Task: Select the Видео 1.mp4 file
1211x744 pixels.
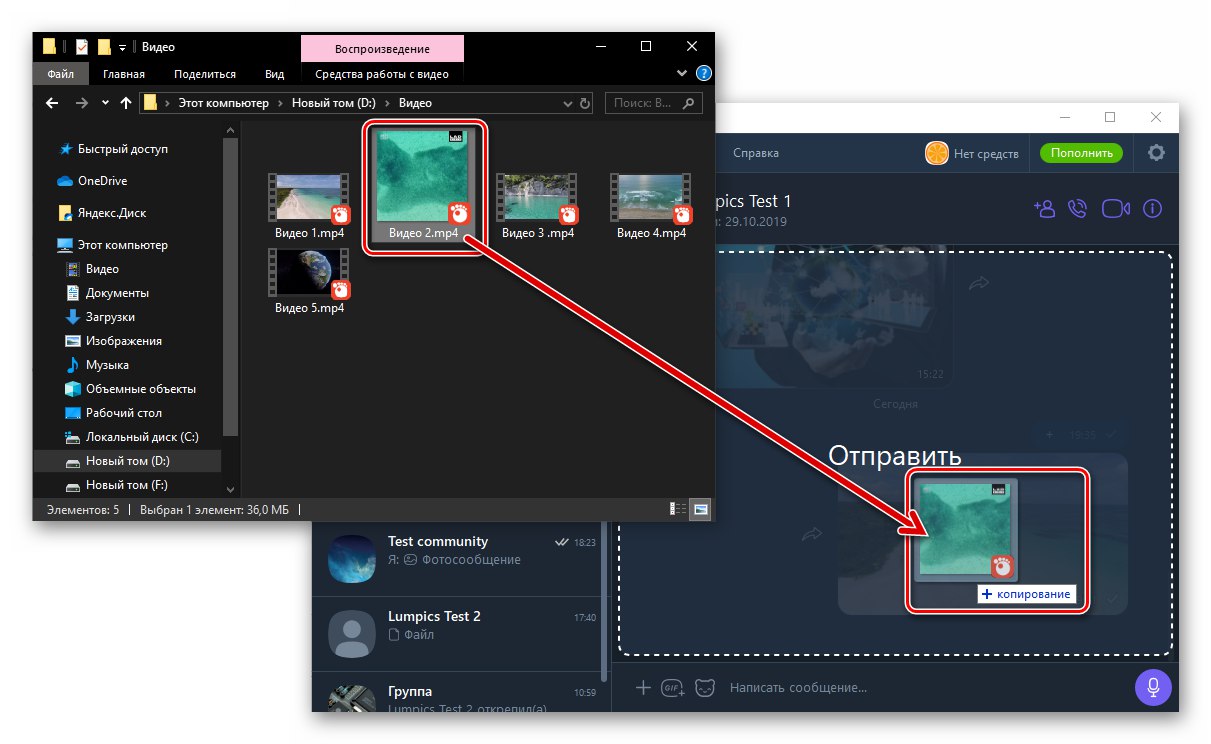Action: (309, 206)
